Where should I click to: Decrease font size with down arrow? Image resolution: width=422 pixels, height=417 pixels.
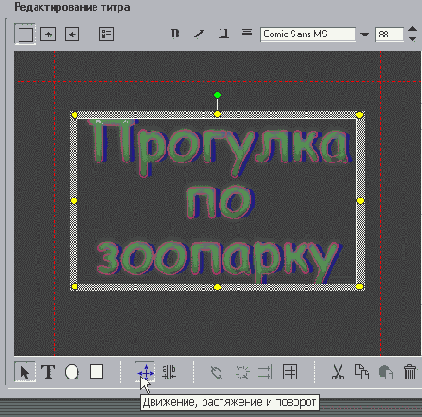click(x=413, y=39)
